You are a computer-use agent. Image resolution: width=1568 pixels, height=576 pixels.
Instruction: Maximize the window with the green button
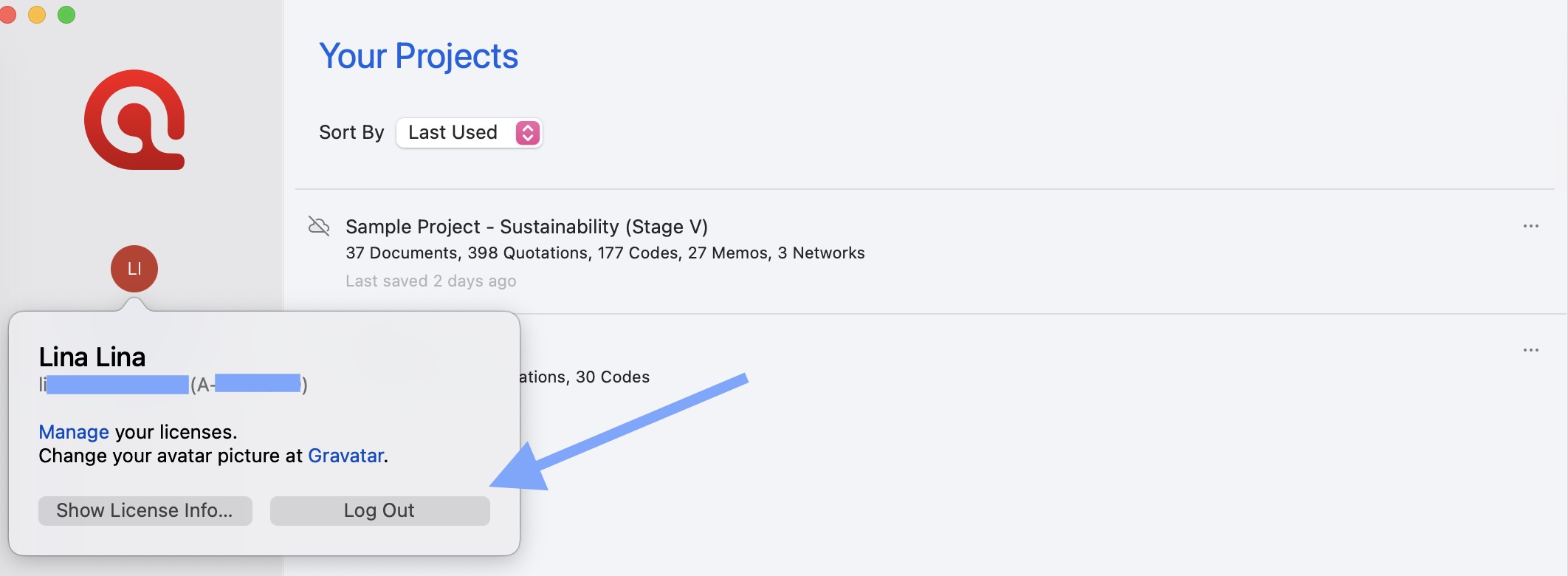66,15
